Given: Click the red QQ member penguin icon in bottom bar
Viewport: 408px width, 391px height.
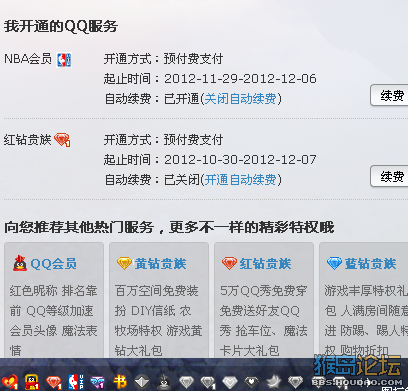Looking at the screenshot, I should [x=32, y=382].
